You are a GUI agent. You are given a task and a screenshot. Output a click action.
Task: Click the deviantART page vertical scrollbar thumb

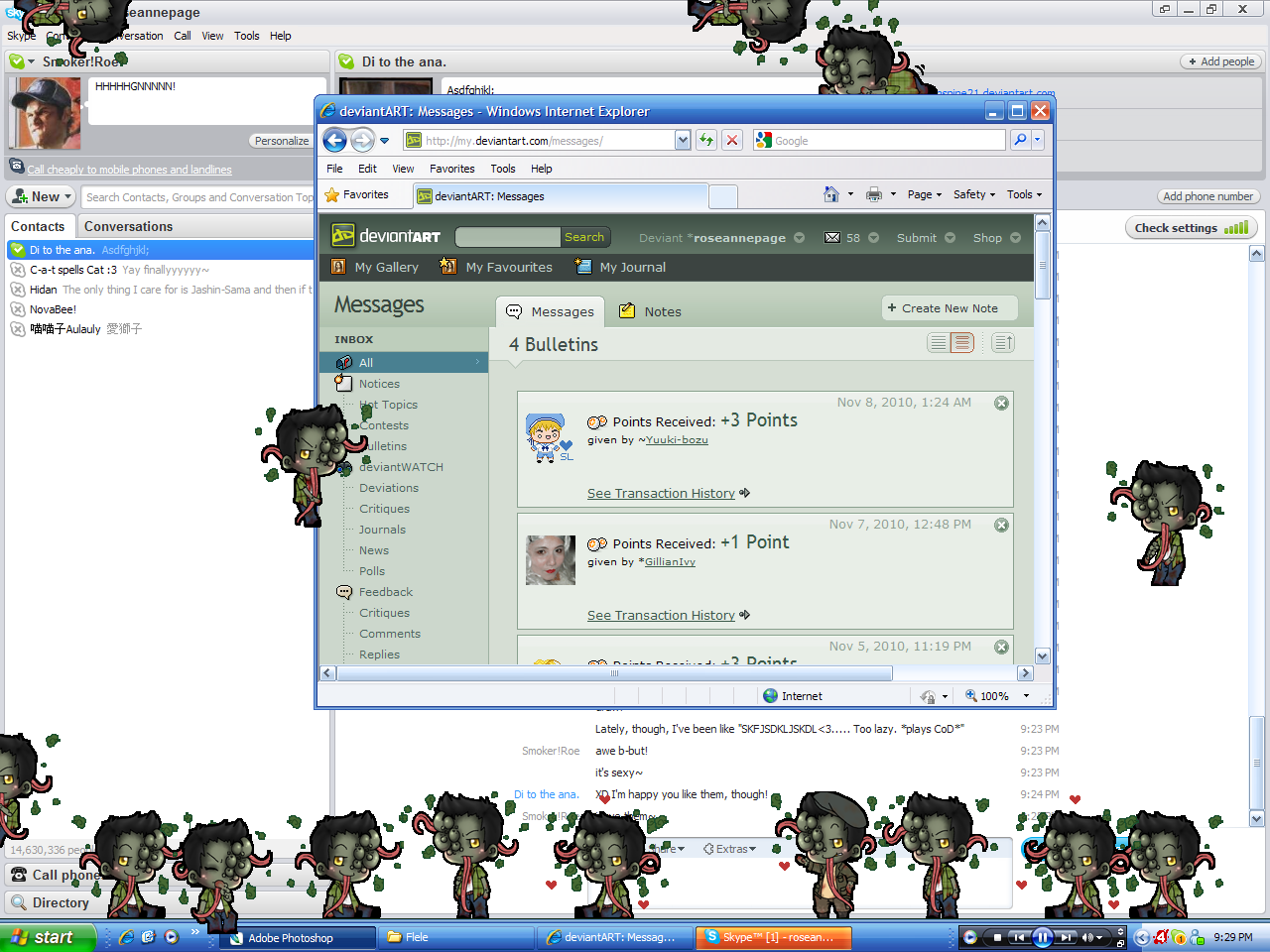pyautogui.click(x=1042, y=265)
